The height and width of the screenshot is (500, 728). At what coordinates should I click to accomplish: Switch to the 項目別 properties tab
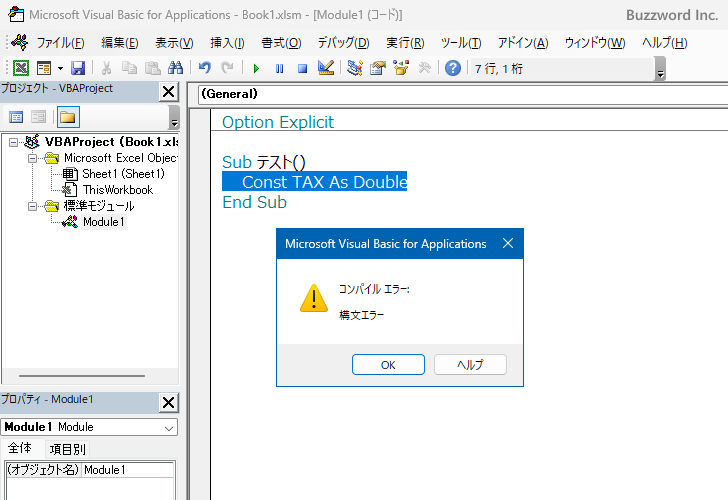68,449
